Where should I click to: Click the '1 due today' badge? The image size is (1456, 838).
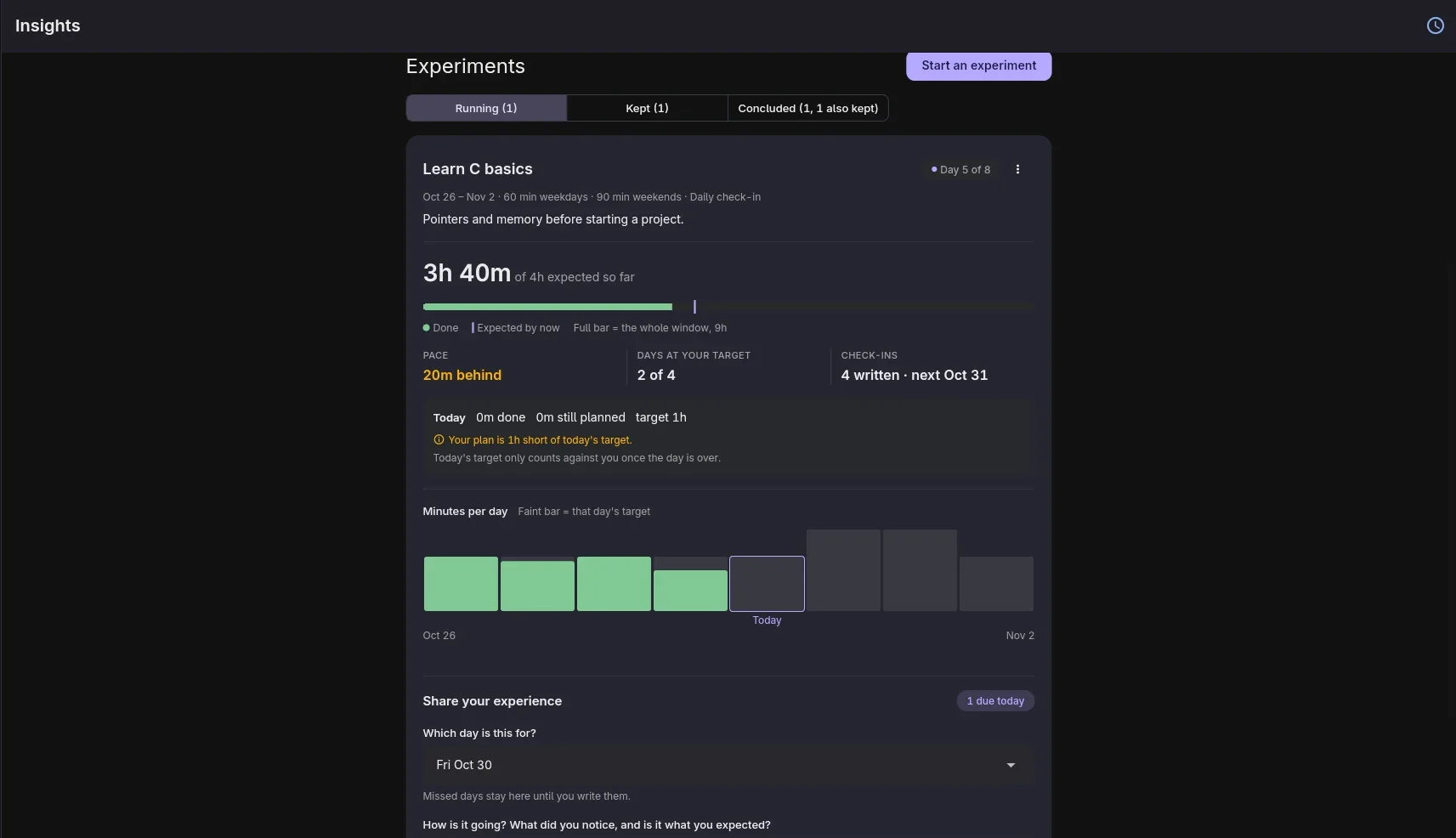point(995,701)
